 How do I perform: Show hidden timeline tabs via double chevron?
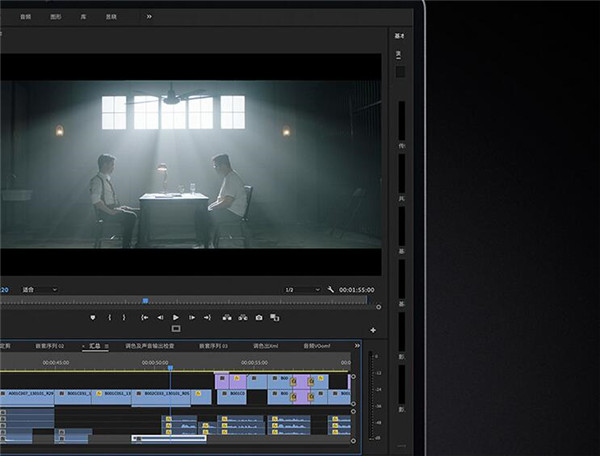tap(357, 346)
